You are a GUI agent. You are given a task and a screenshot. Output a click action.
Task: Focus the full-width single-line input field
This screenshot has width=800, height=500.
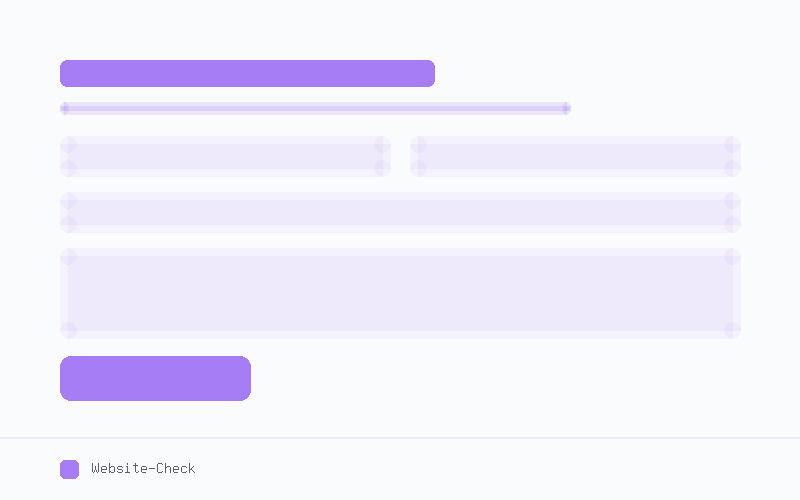click(x=401, y=212)
